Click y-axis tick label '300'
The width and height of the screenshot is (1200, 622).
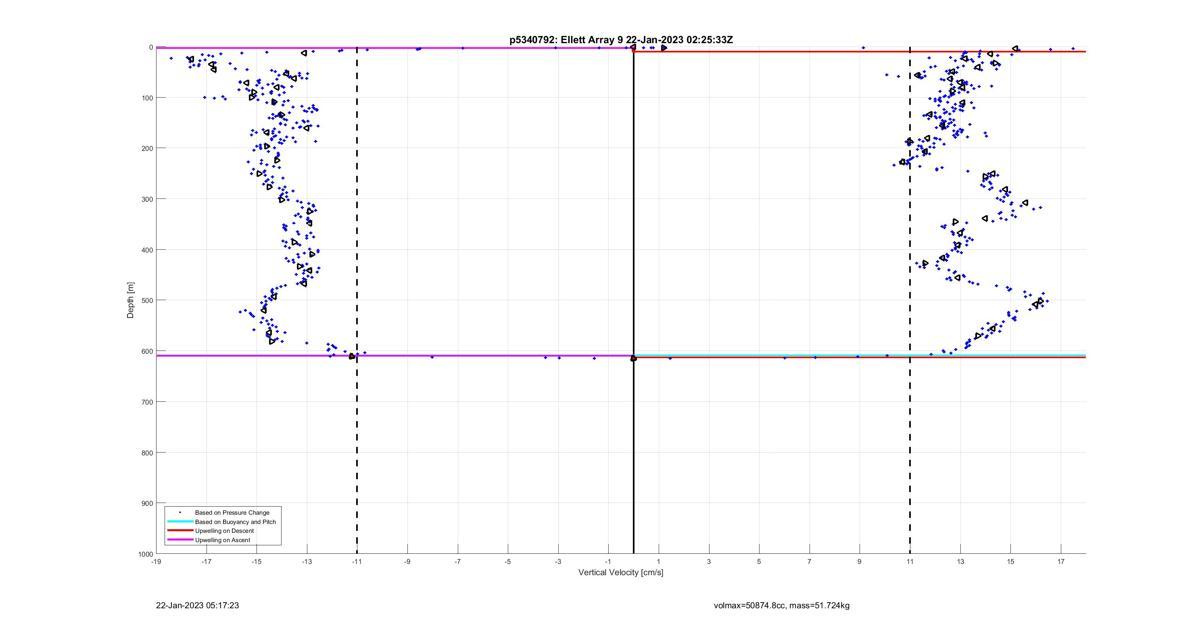(x=146, y=199)
